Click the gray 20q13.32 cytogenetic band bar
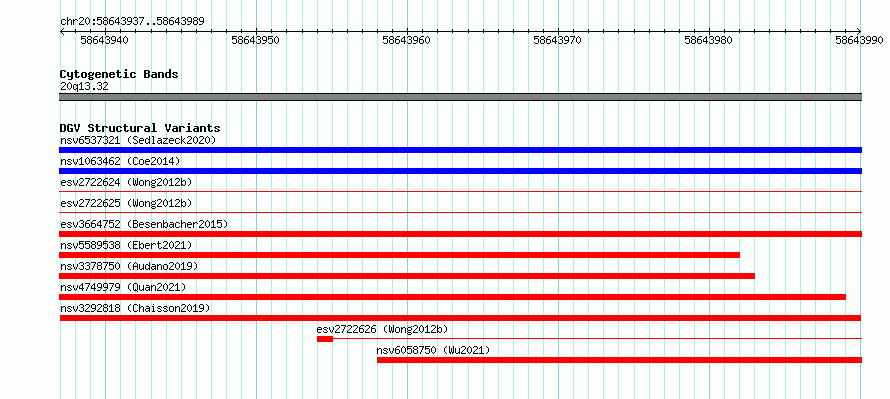 pos(460,97)
